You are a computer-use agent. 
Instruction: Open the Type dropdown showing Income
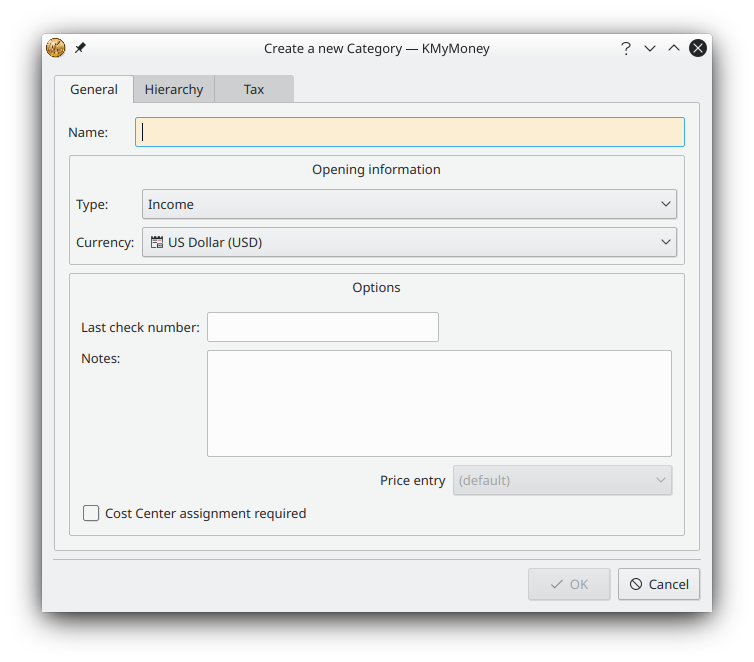[409, 204]
